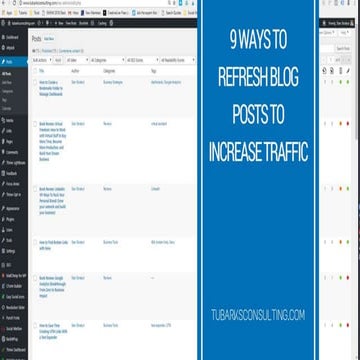Open the All SEO Scores dropdown

(x=143, y=60)
